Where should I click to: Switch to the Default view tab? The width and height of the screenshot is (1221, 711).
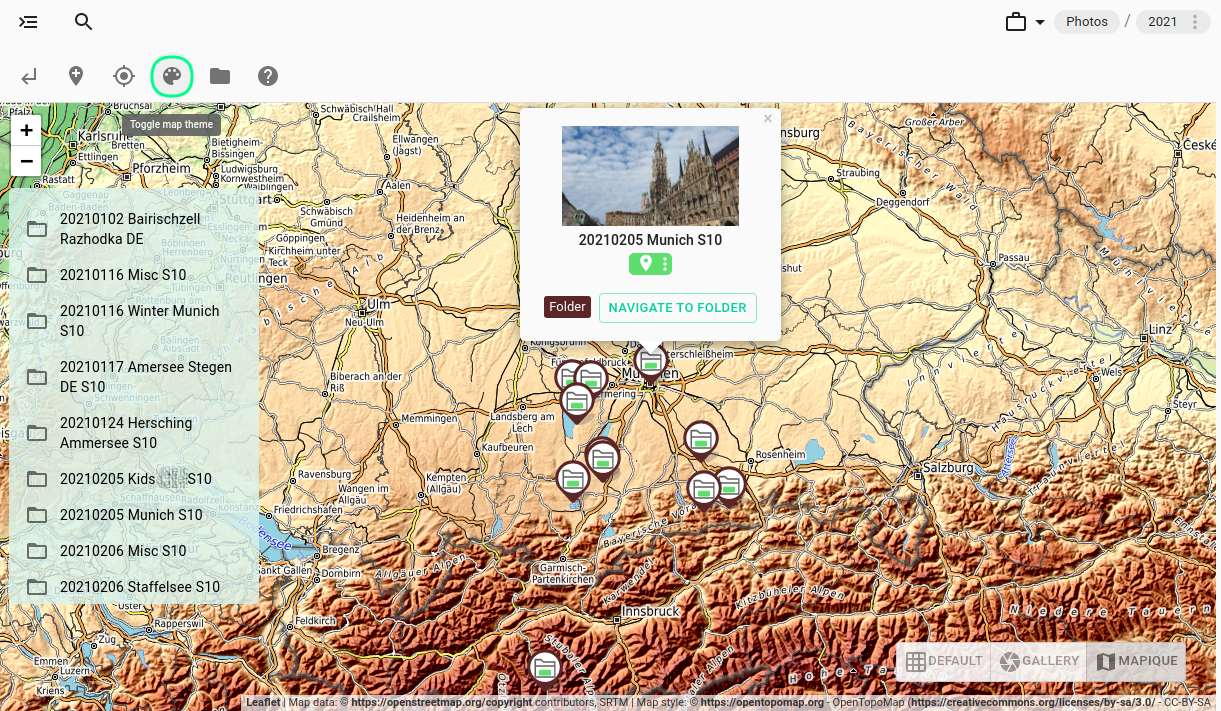(944, 661)
